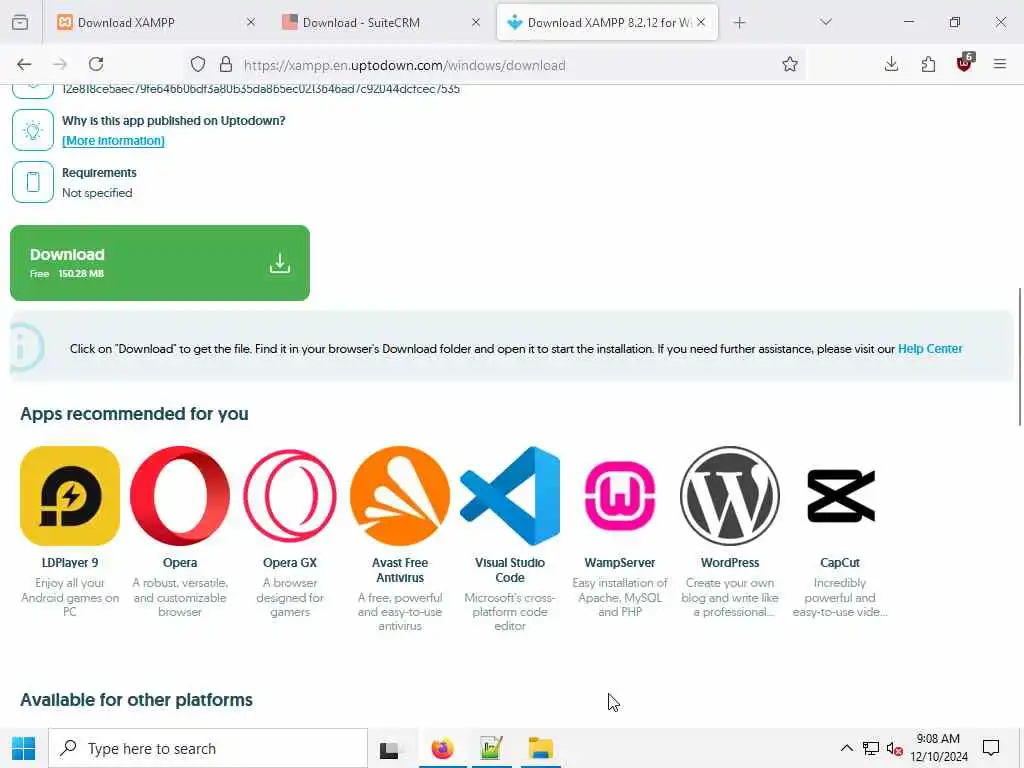
Task: Open the notification center icon
Action: click(x=991, y=748)
